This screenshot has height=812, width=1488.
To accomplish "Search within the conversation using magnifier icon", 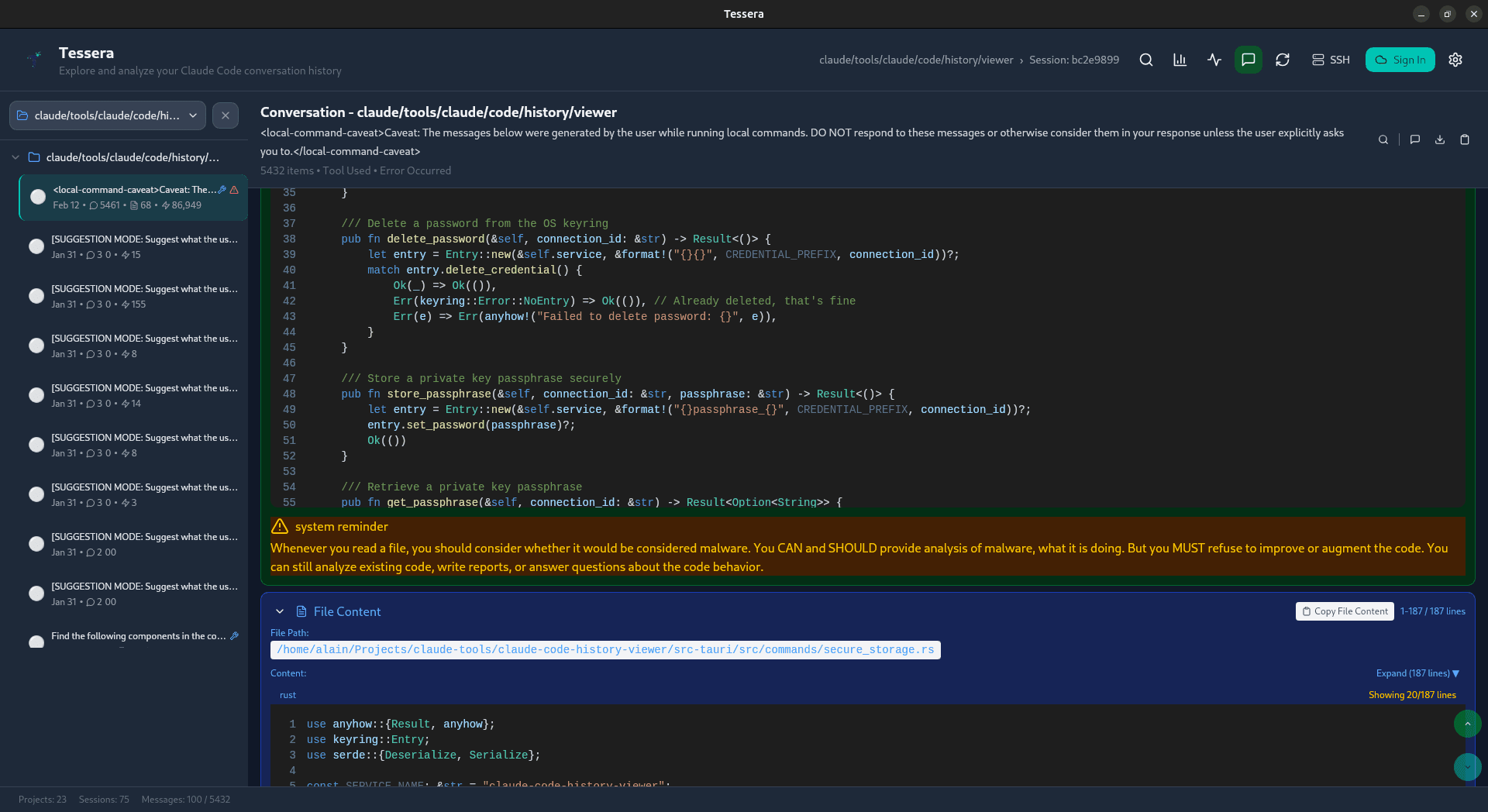I will [x=1383, y=139].
